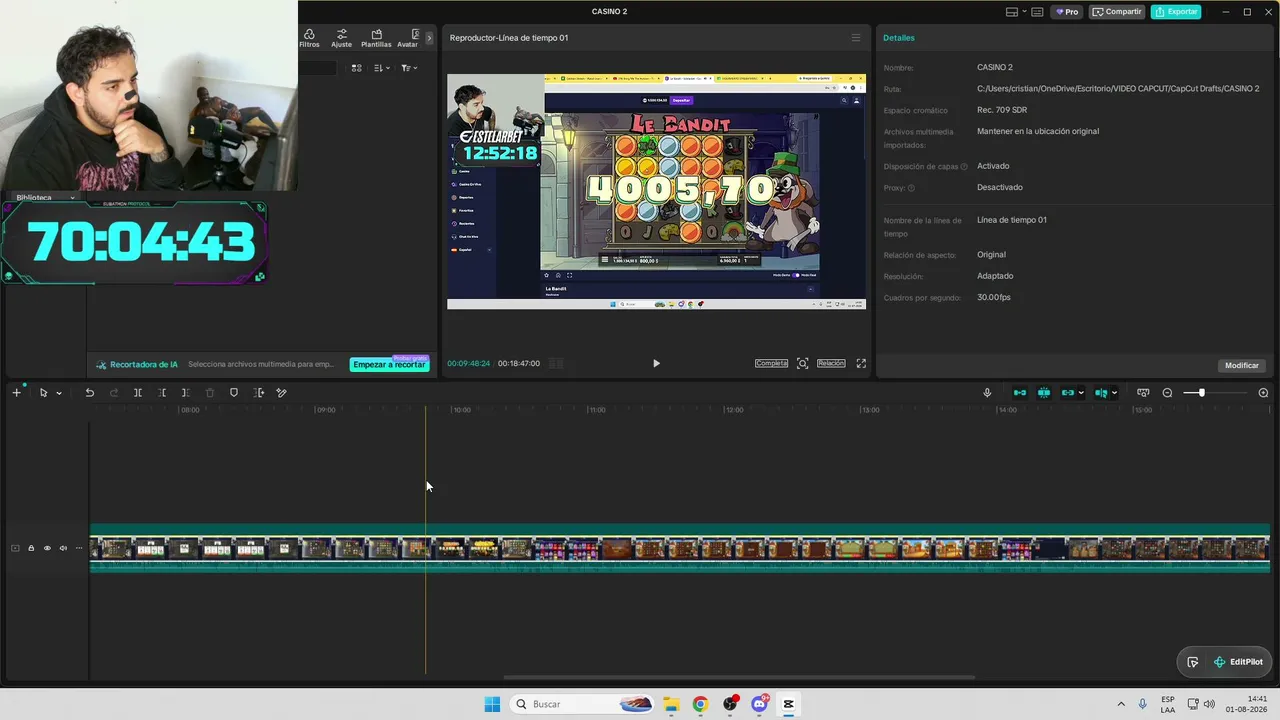This screenshot has width=1280, height=720.
Task: Toggle main track magnet in timeline
Action: [1020, 393]
